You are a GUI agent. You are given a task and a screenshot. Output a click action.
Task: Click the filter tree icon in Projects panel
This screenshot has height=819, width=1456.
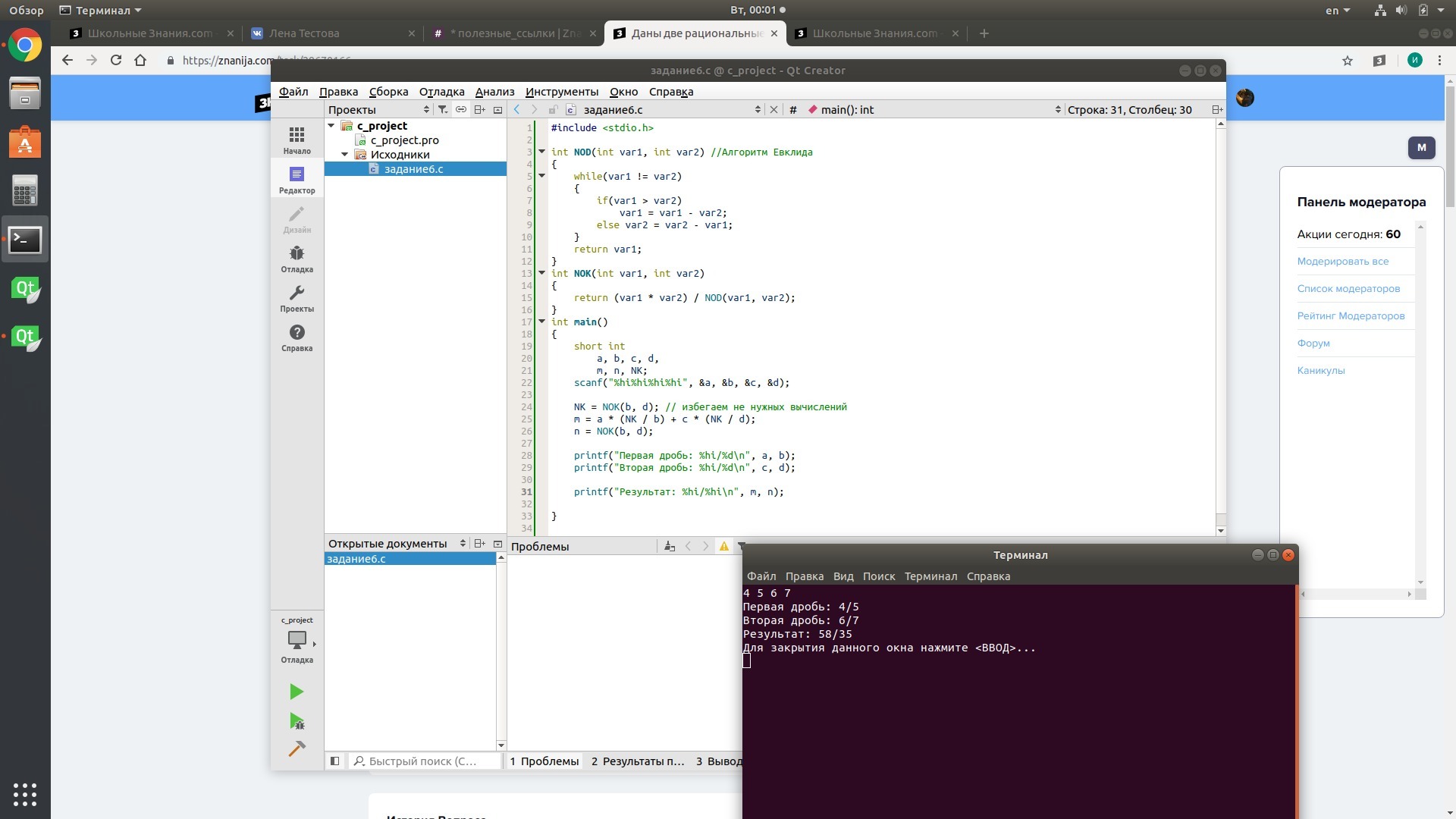pos(443,110)
